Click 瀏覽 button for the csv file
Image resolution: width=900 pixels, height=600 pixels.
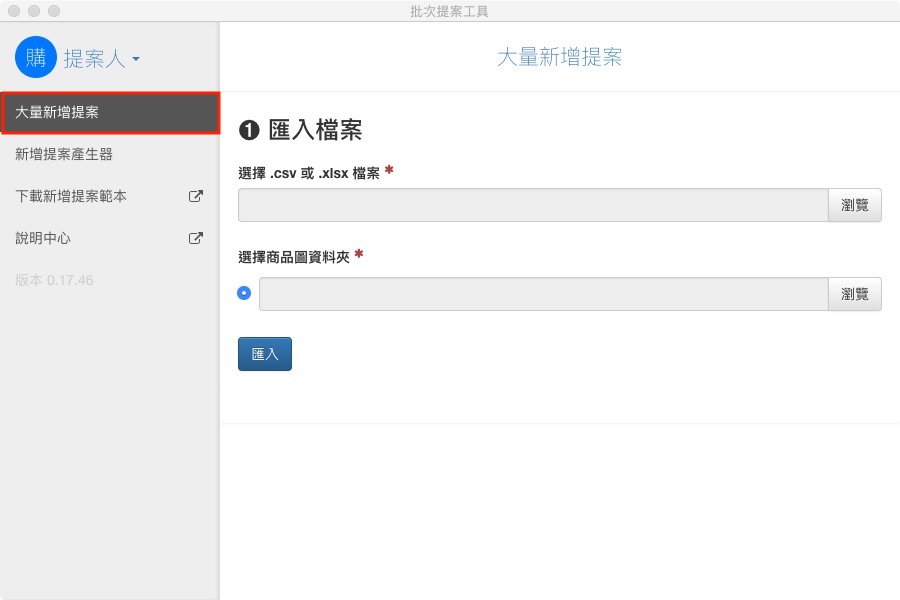[855, 205]
